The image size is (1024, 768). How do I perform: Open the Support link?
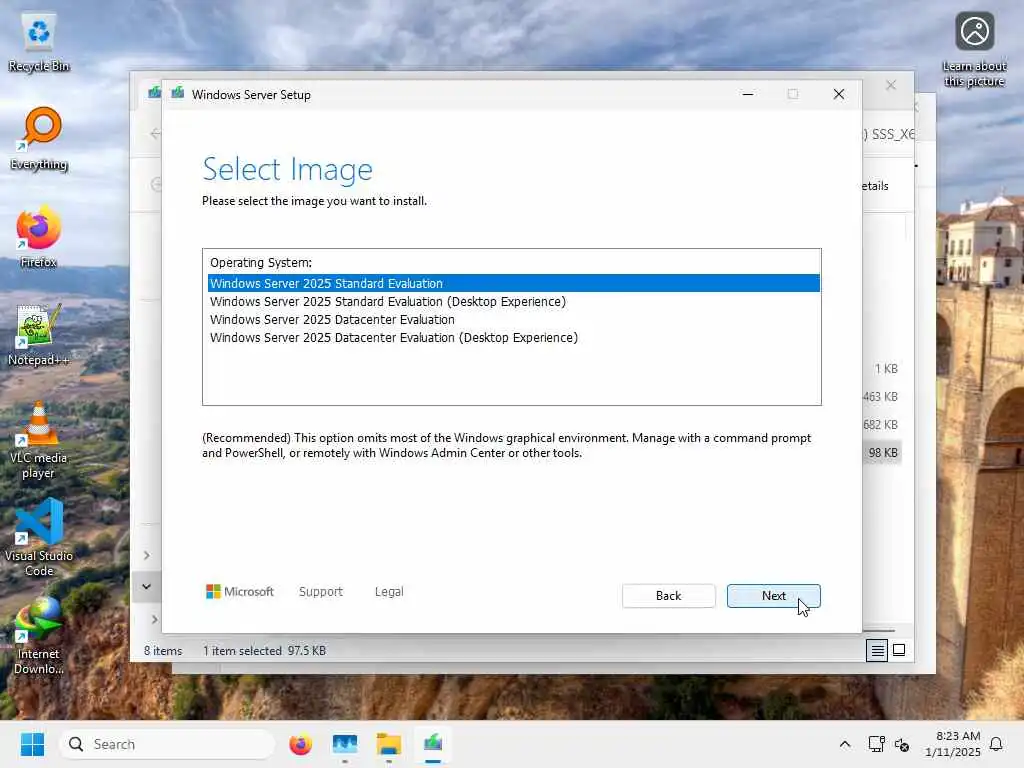coord(321,592)
